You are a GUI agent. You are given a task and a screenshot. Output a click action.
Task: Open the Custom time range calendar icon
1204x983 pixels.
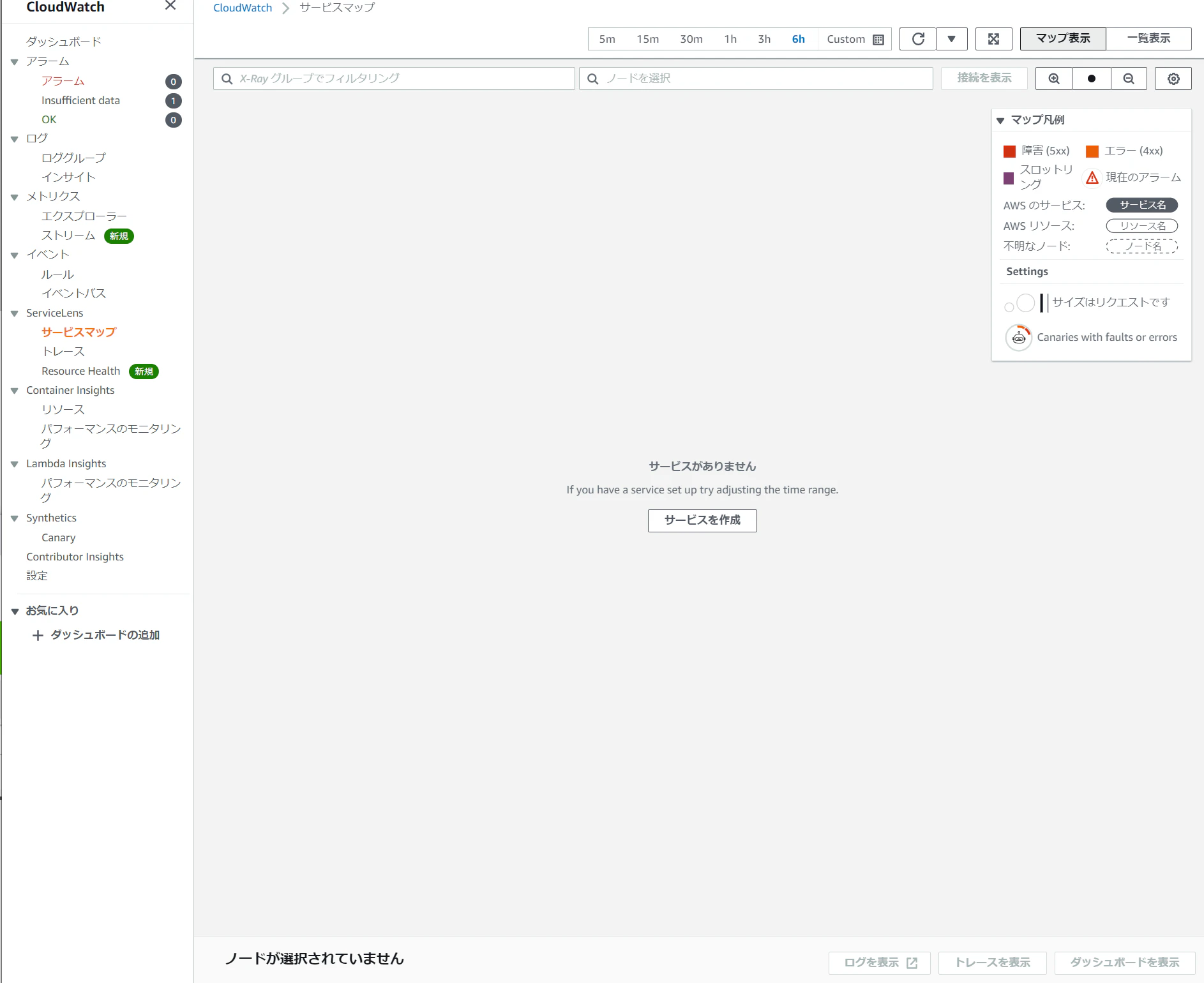878,40
